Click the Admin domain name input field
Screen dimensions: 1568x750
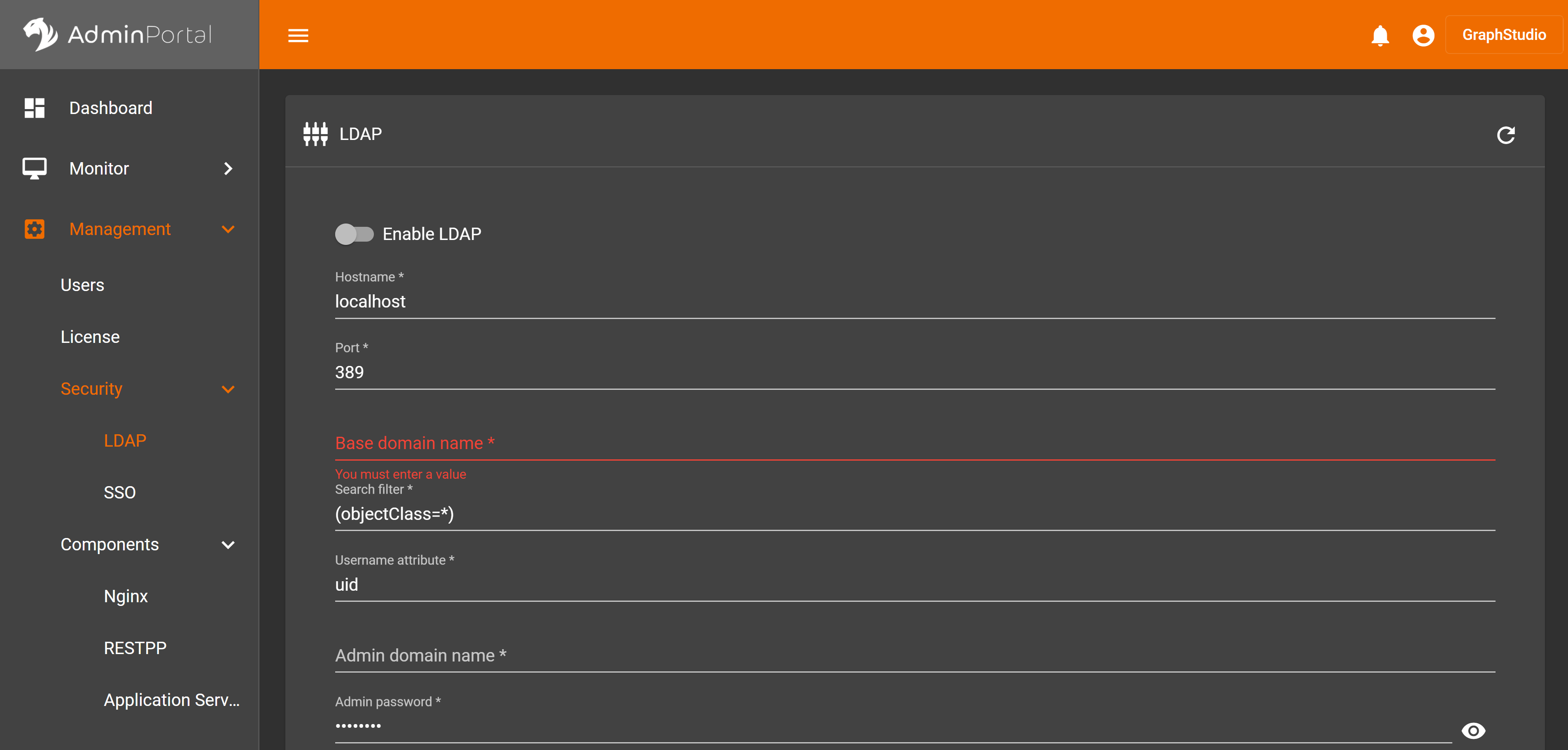[913, 655]
